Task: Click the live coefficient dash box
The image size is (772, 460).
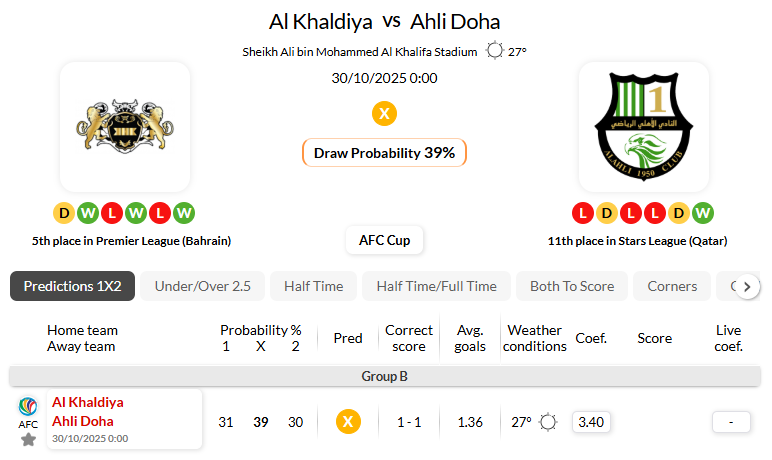Action: (x=731, y=422)
